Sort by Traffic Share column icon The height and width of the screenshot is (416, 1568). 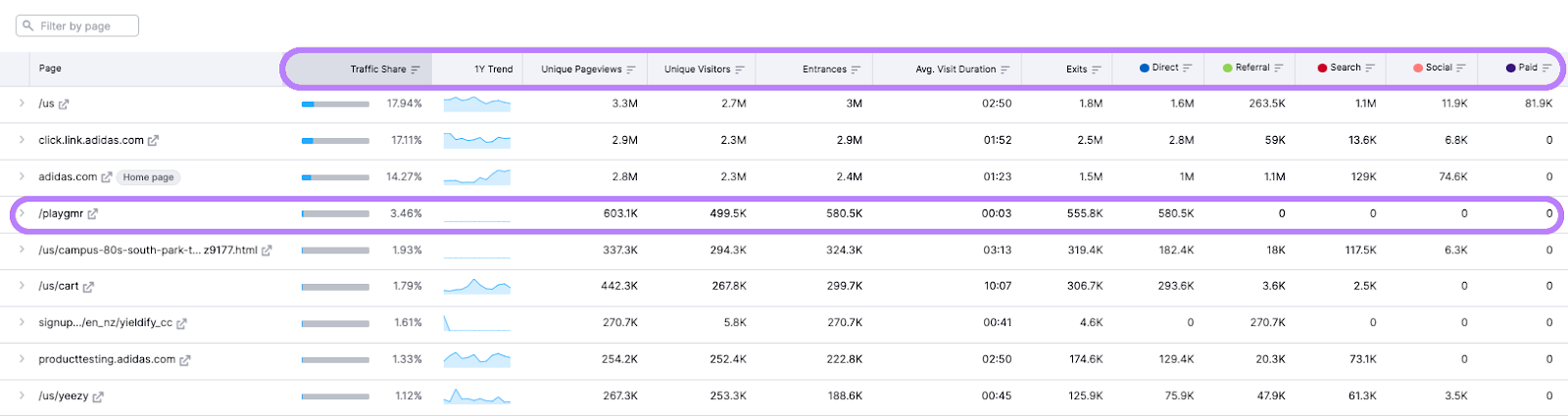[x=416, y=69]
